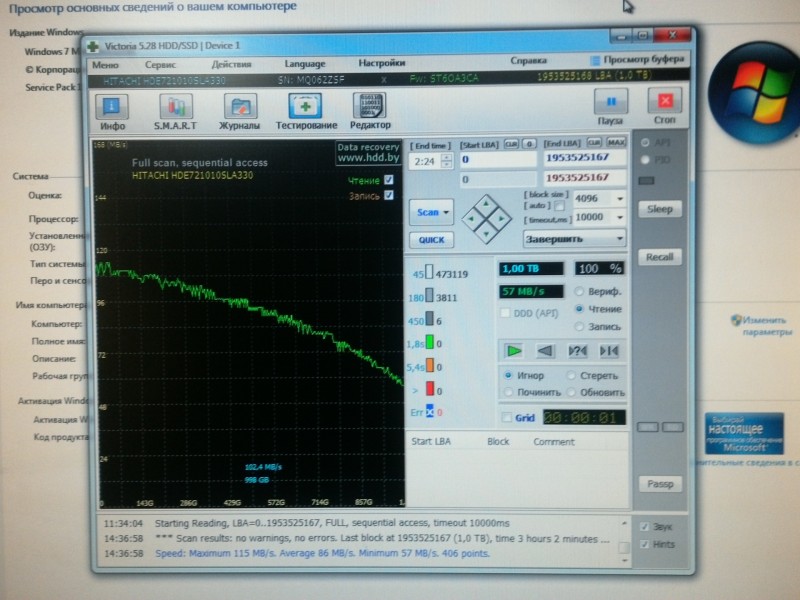The height and width of the screenshot is (600, 800).
Task: Click the dark gray 450 ms block indicator
Action: point(430,319)
